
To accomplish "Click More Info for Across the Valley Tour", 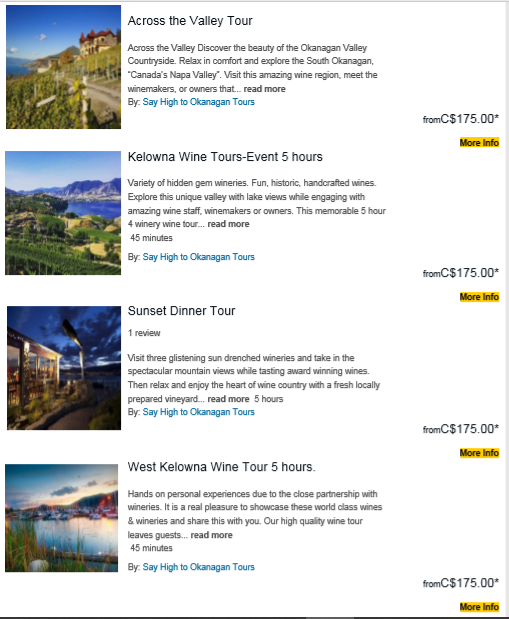I will pos(479,143).
